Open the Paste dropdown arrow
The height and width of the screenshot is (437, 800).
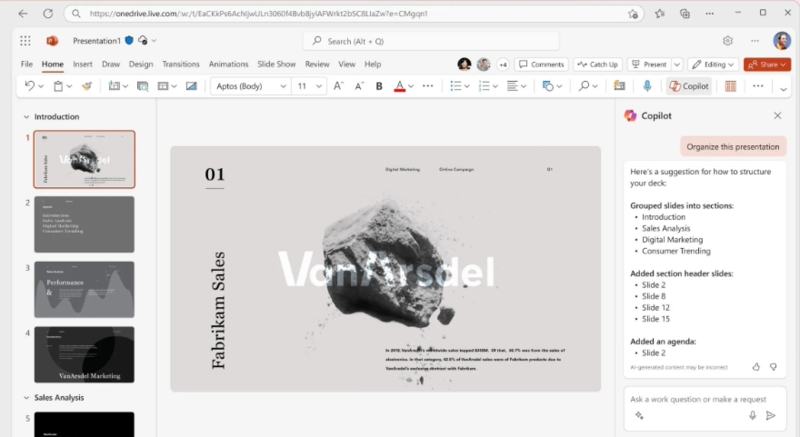pos(69,87)
